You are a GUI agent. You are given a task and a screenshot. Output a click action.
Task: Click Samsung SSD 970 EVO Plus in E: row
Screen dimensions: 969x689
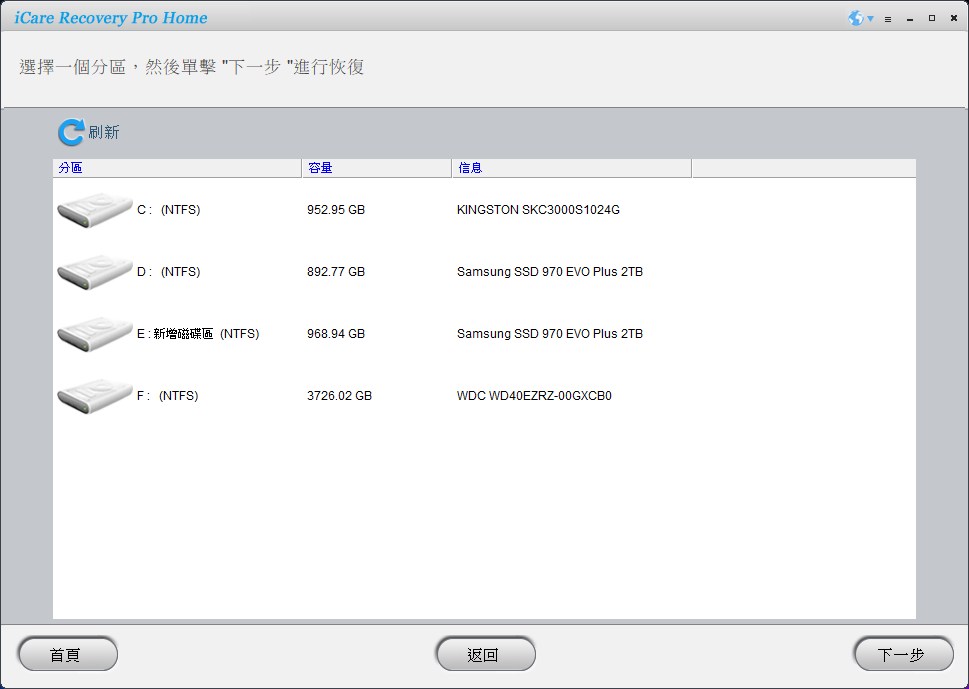(550, 334)
